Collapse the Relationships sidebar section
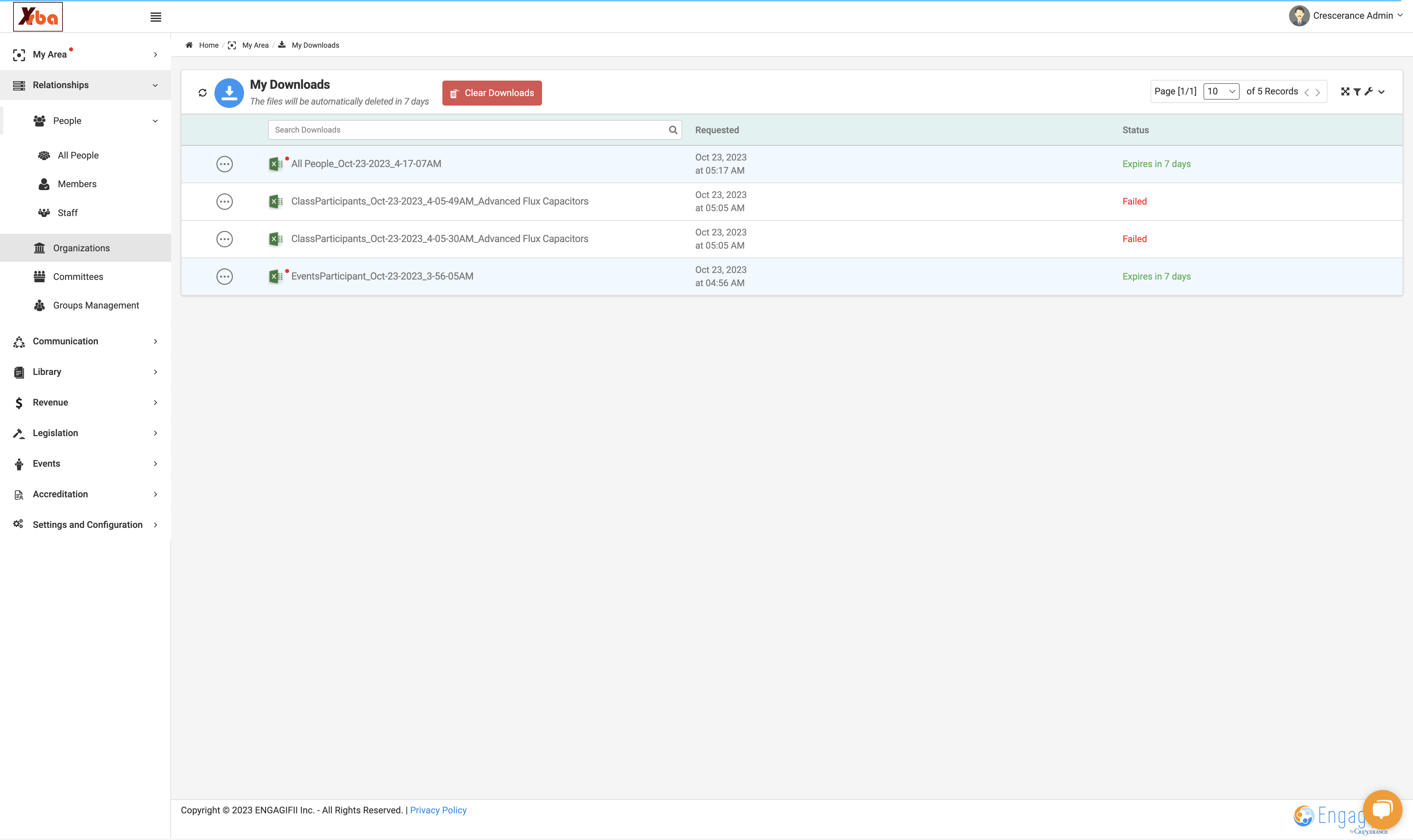The image size is (1413, 840). [86, 85]
